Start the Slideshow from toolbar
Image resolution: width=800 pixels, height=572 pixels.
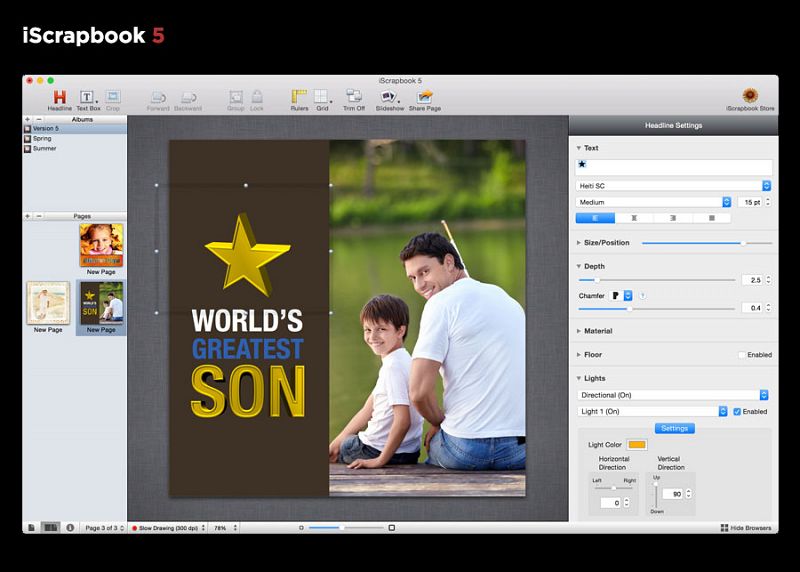(389, 98)
